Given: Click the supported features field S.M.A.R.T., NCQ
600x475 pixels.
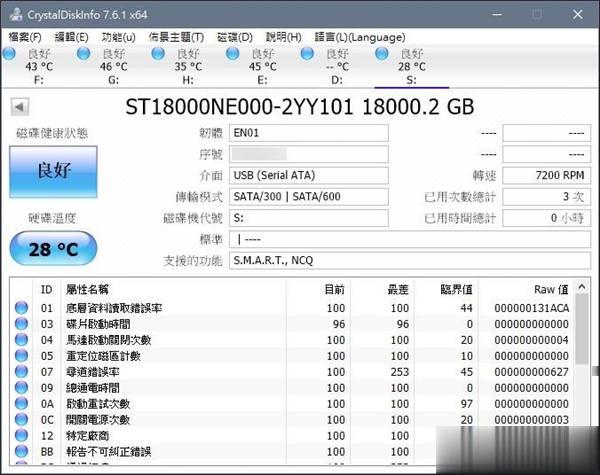Looking at the screenshot, I should [410, 260].
